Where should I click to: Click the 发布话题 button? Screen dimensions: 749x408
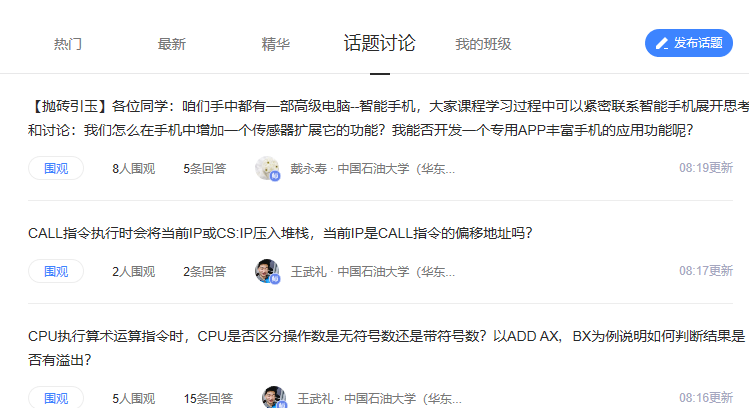[x=689, y=43]
